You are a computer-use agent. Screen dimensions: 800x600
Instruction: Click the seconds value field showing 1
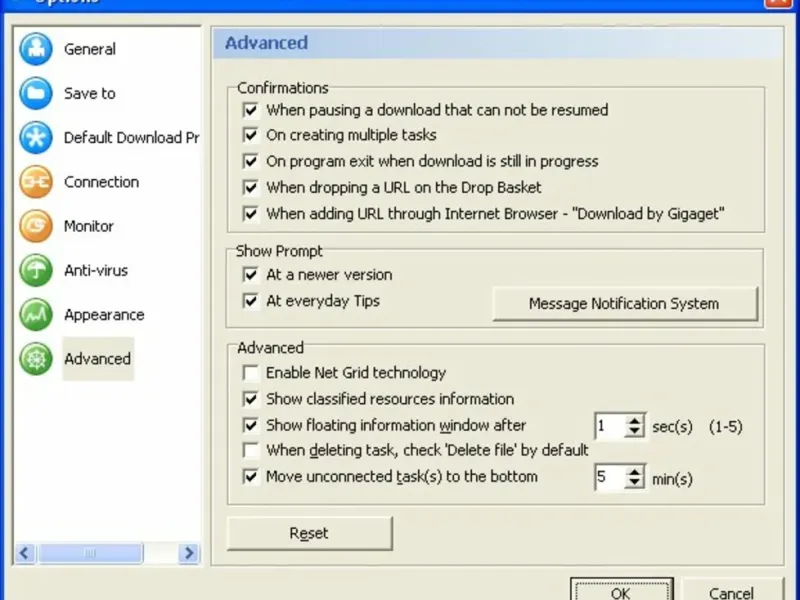coord(610,426)
